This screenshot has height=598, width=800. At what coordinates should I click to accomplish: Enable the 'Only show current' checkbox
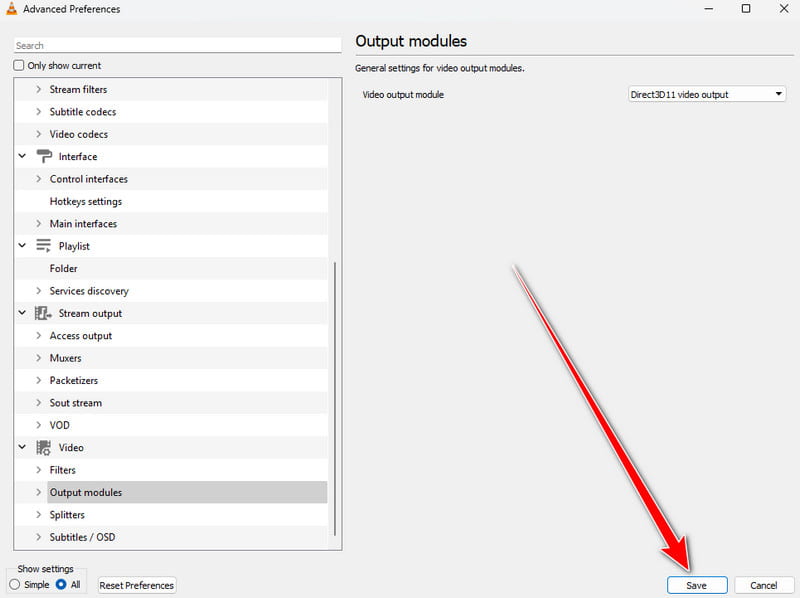point(19,66)
